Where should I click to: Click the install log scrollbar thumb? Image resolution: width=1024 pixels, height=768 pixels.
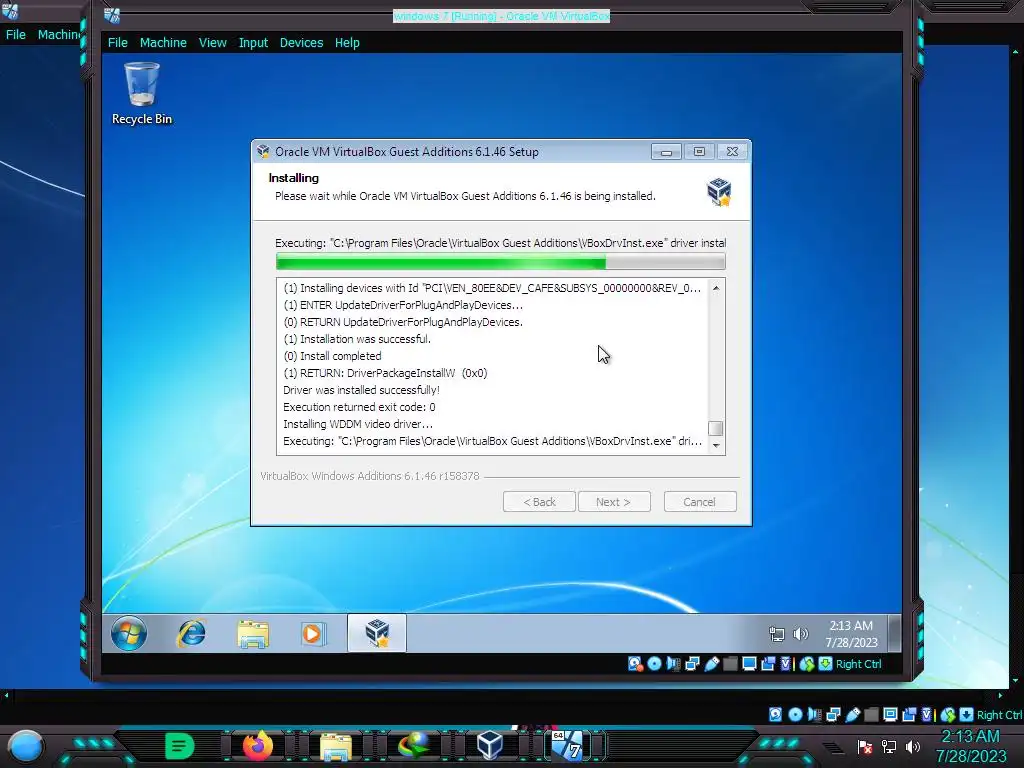(x=716, y=428)
